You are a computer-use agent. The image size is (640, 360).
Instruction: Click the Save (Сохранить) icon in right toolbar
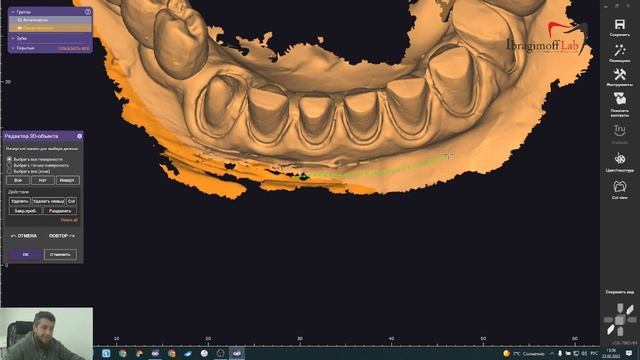[620, 24]
